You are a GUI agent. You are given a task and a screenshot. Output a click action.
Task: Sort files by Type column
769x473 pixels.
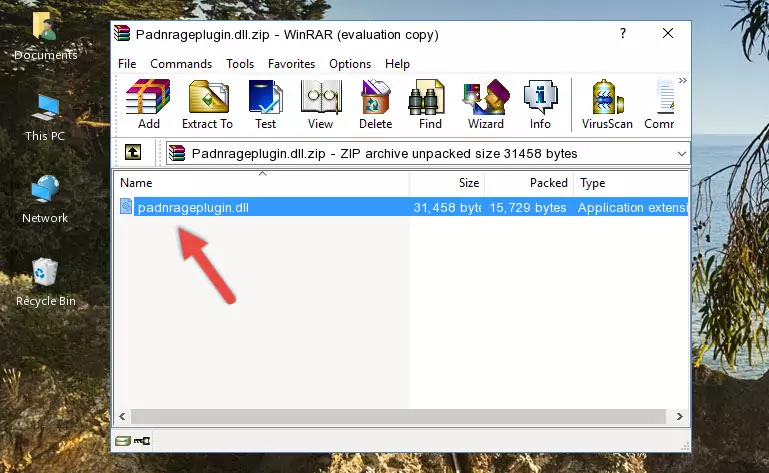click(631, 183)
